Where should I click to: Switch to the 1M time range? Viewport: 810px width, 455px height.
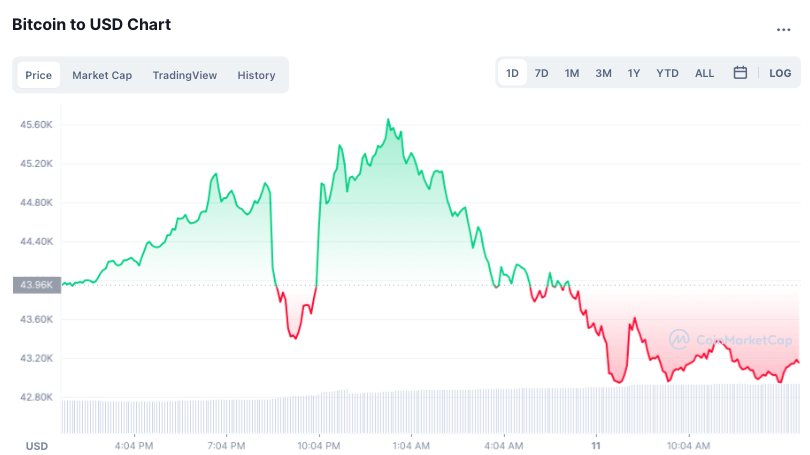(x=572, y=73)
